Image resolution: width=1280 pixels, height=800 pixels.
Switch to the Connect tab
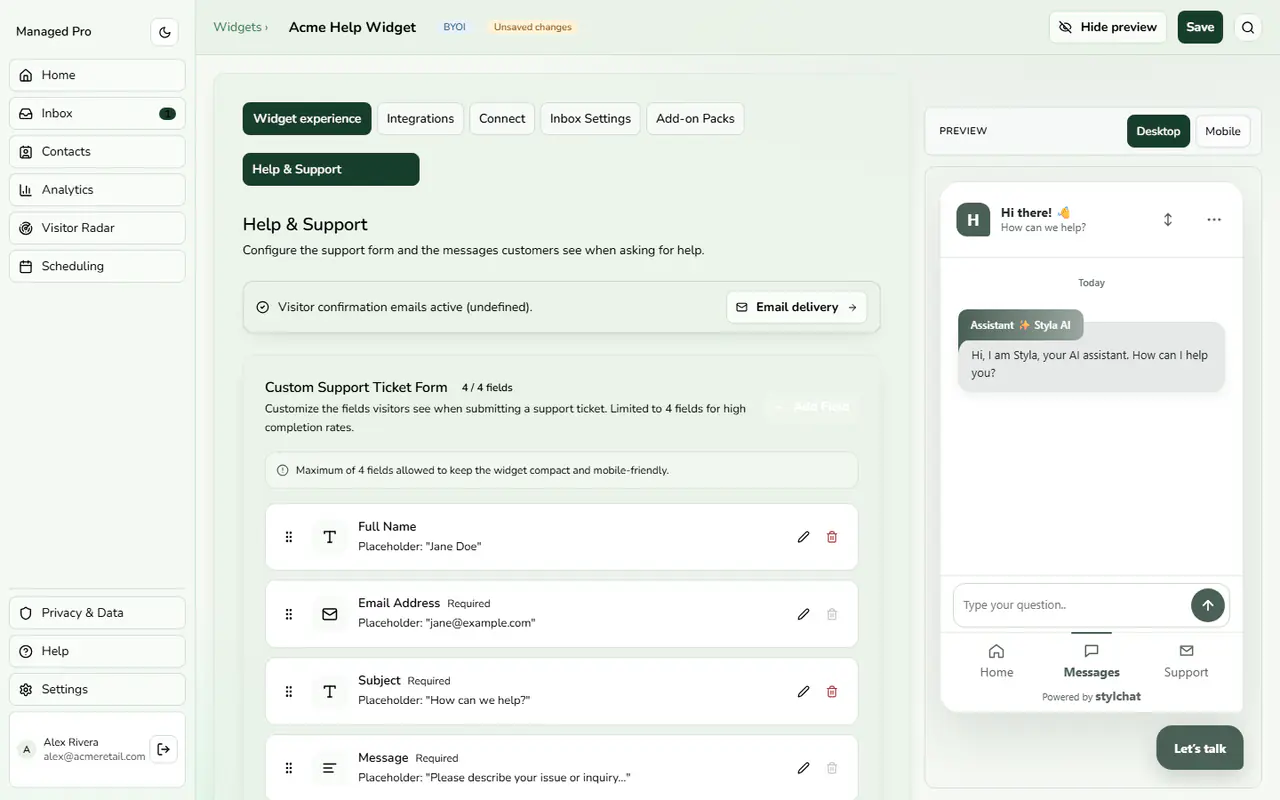point(502,118)
